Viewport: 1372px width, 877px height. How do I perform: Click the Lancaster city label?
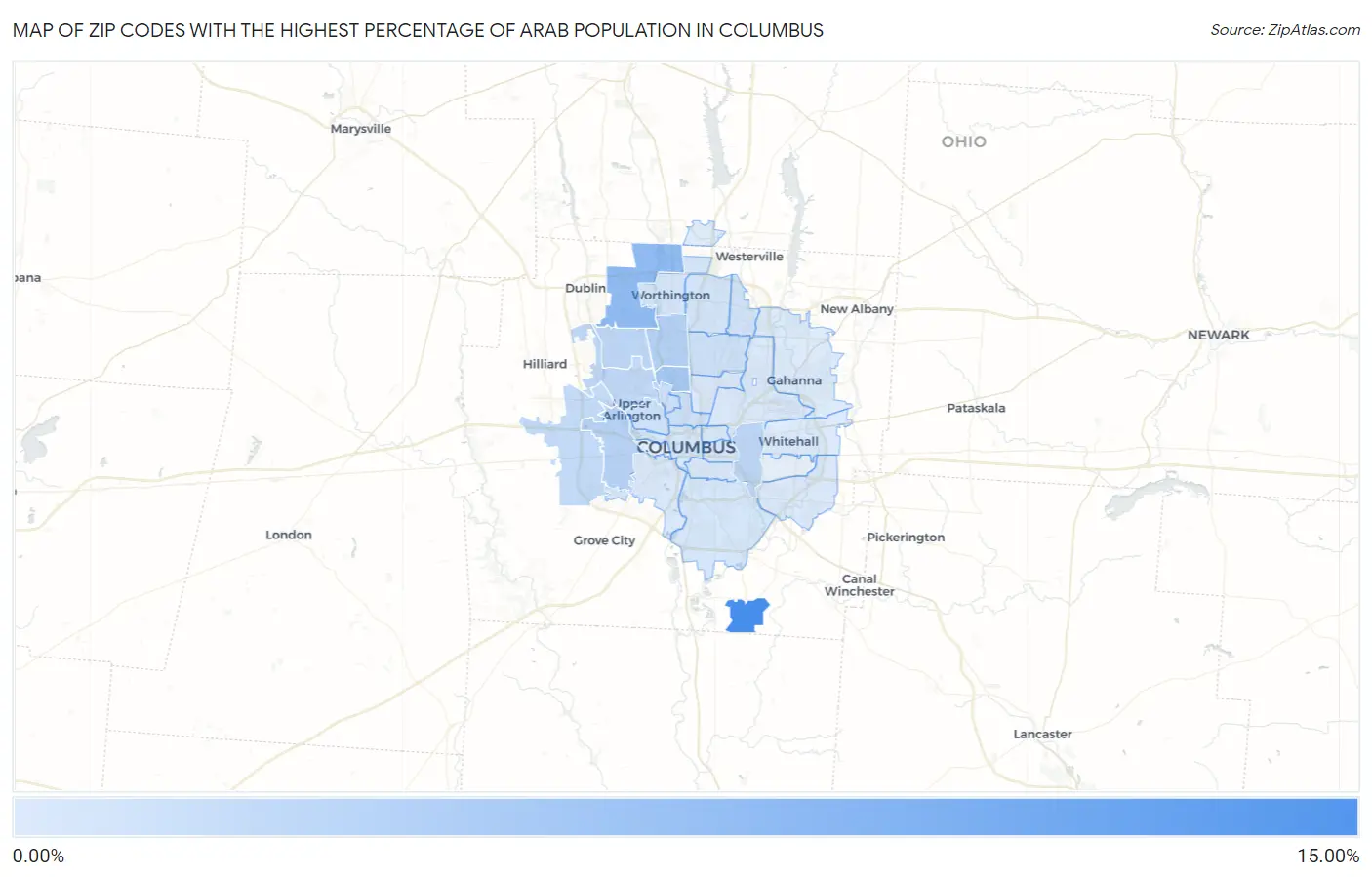pyautogui.click(x=1042, y=735)
